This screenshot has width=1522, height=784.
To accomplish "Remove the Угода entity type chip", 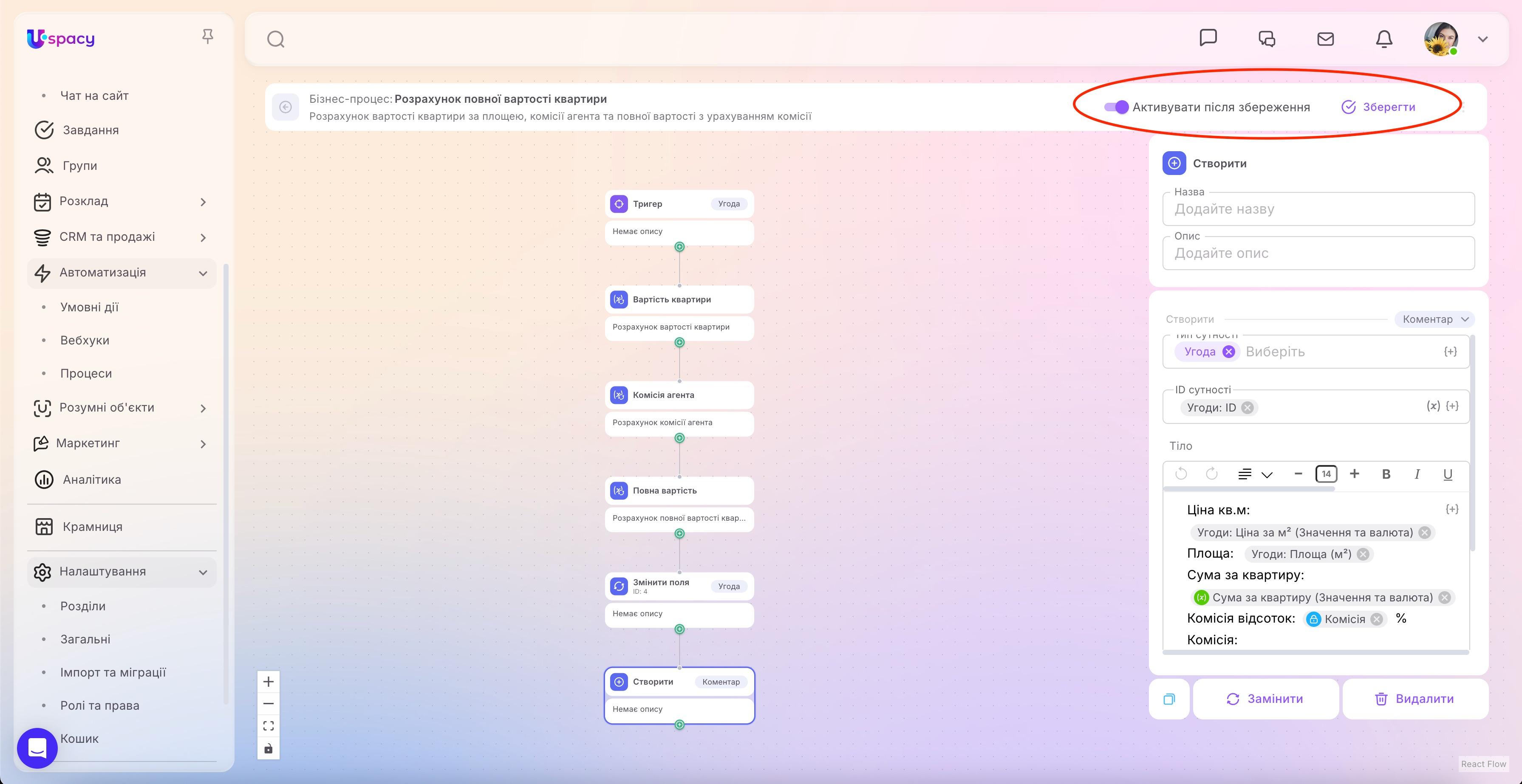I will 1229,352.
